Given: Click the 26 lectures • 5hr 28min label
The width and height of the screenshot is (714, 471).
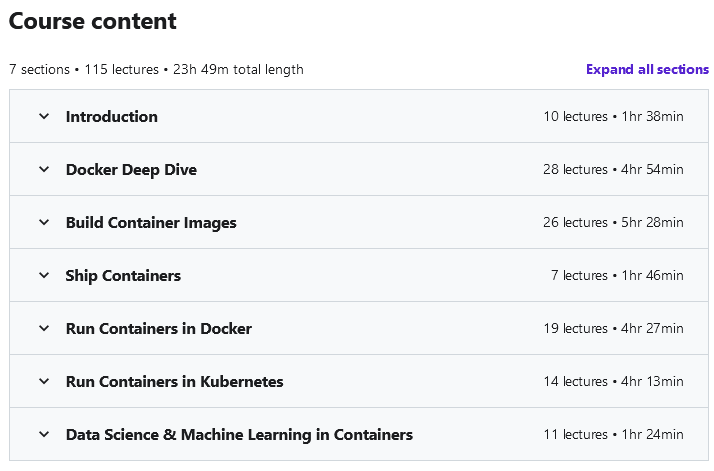Looking at the screenshot, I should pos(613,222).
